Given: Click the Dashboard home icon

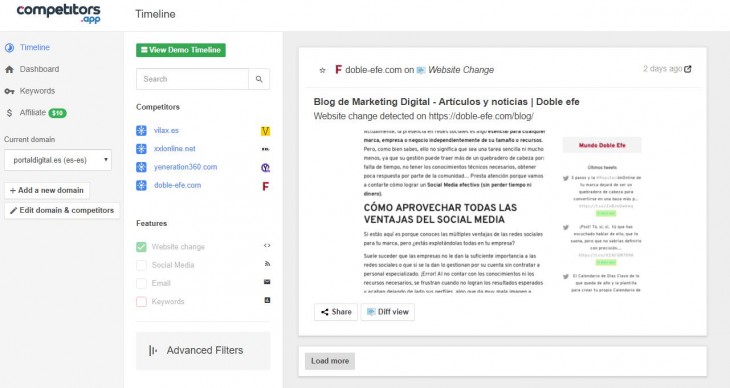Looking at the screenshot, I should point(9,69).
